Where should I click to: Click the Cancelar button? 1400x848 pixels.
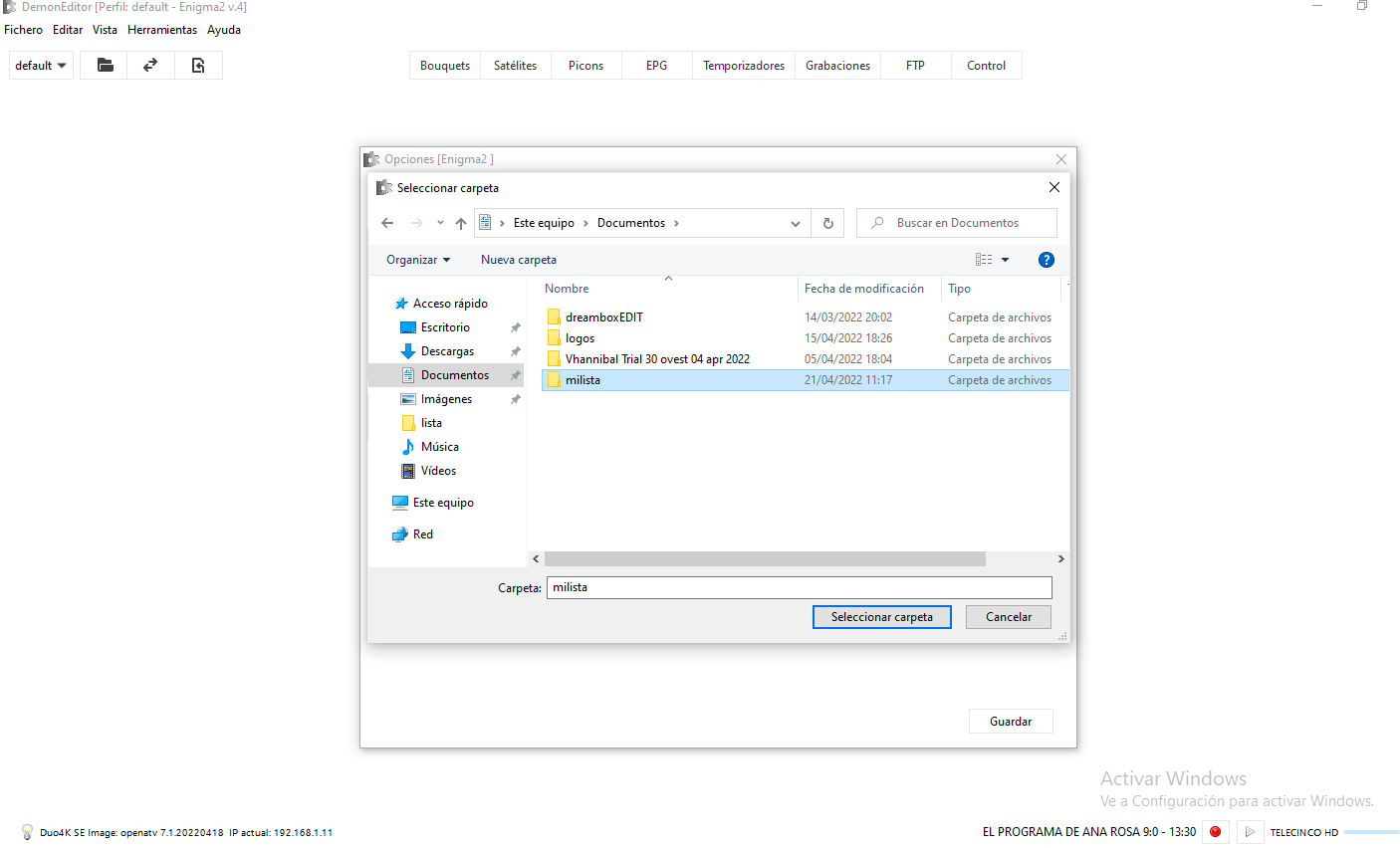tap(1008, 617)
